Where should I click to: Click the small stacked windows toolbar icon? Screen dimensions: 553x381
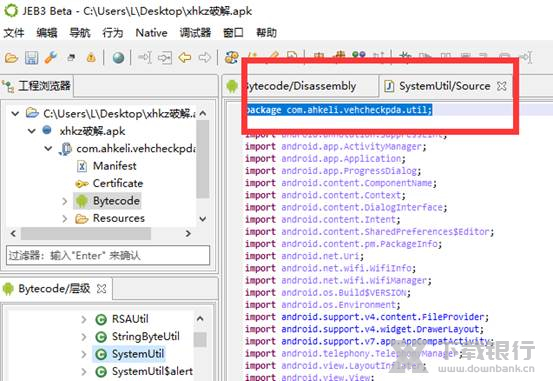coord(71,58)
